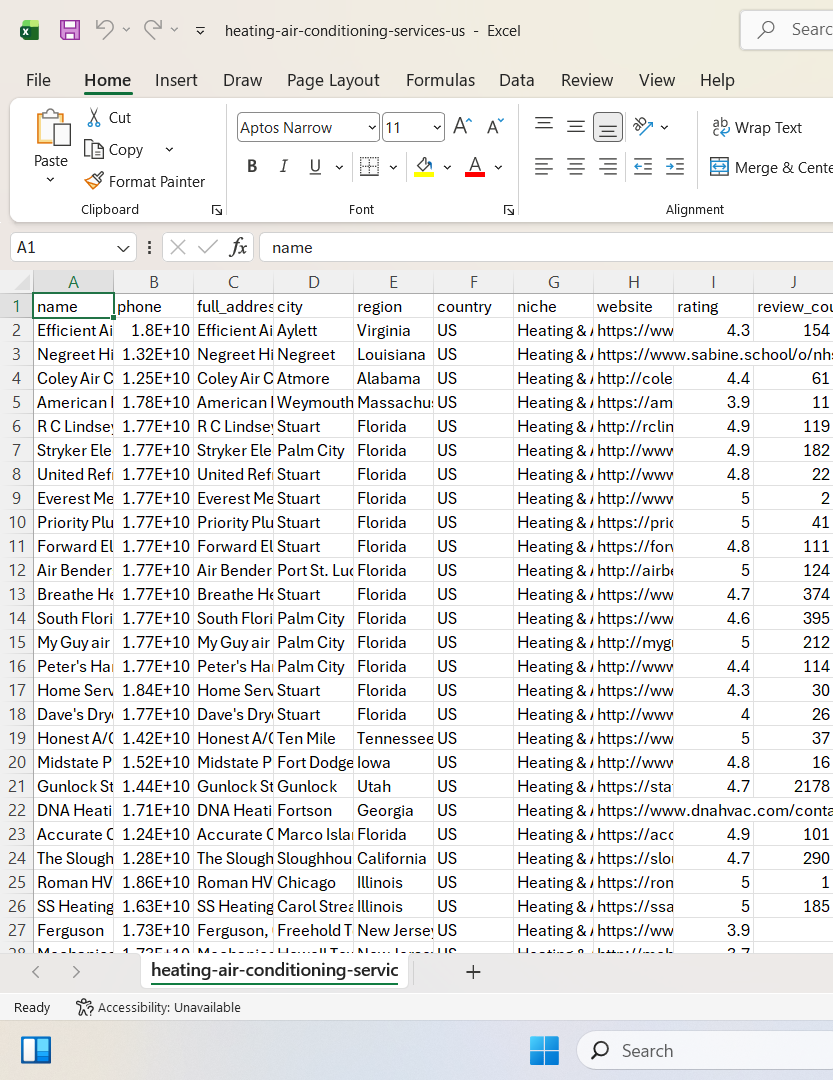This screenshot has width=833, height=1080.
Task: Open the Formulas tab
Action: 440,81
